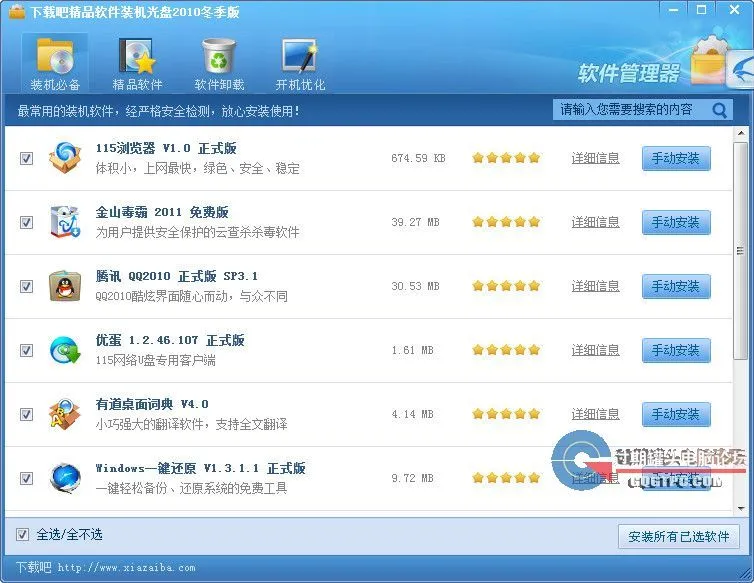Open 详细信息 link for 腾讯 QQ2010
This screenshot has height=583, width=754.
pyautogui.click(x=595, y=286)
